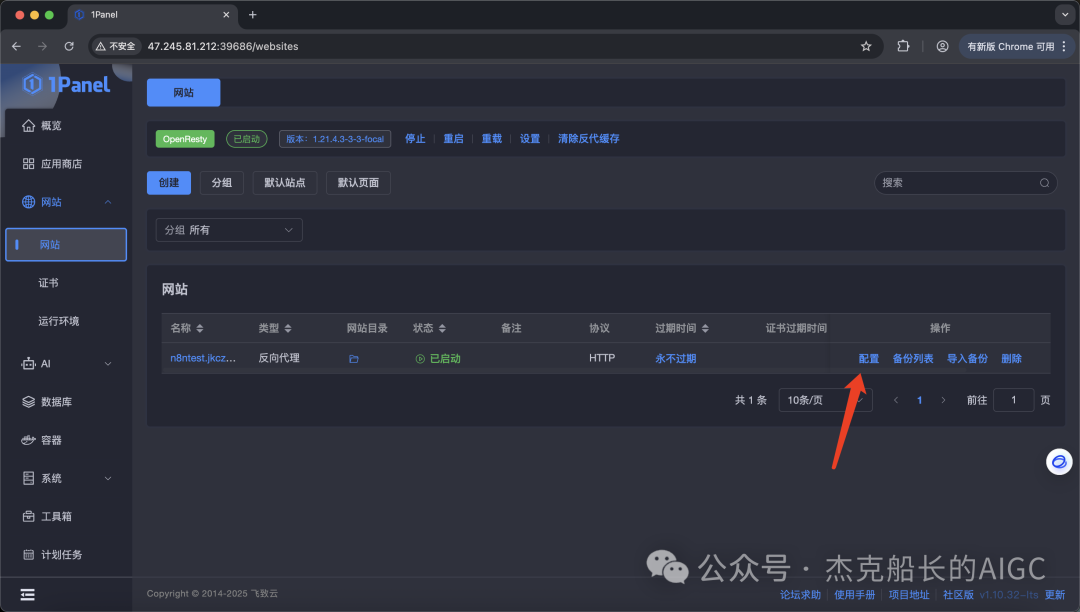Click the 网站 globe icon in sidebar

(x=28, y=202)
